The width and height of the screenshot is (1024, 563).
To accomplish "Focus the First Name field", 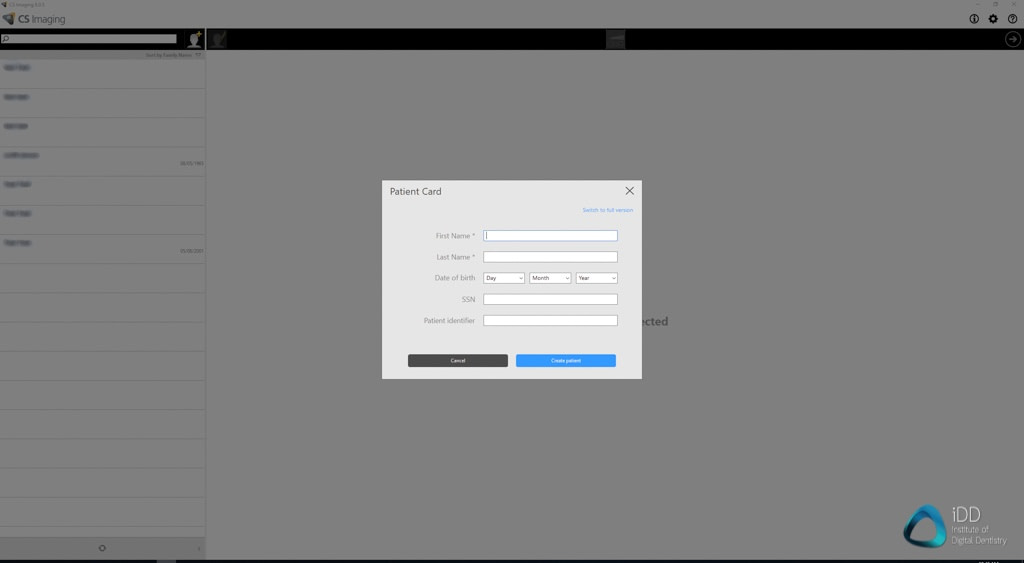I will pos(550,236).
